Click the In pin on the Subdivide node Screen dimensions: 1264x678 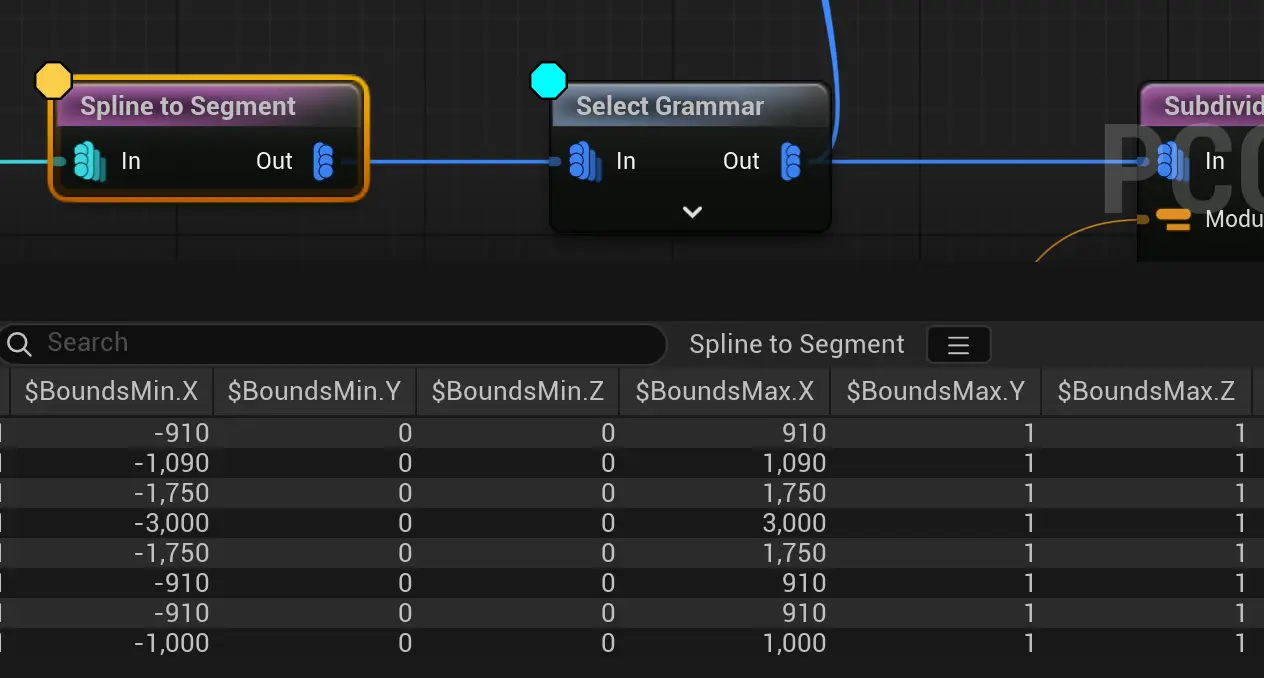click(x=1171, y=161)
